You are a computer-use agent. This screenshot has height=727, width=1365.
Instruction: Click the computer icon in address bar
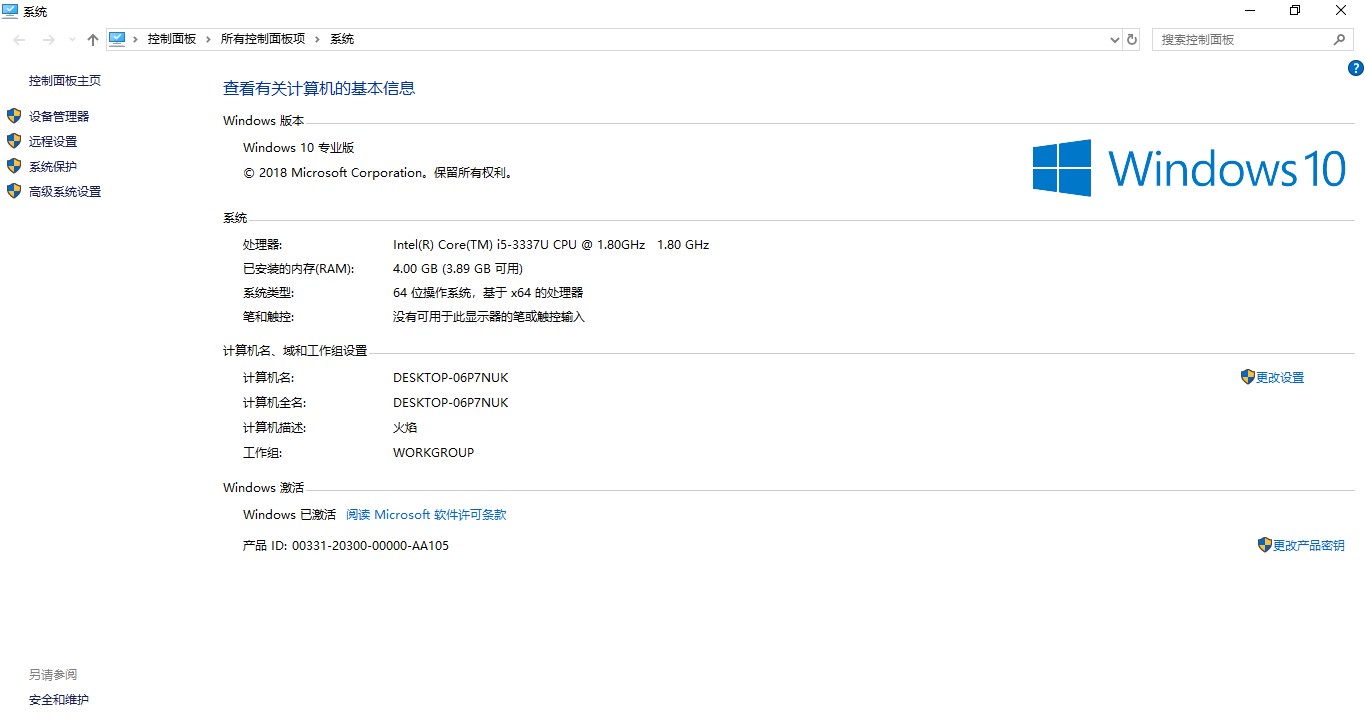coord(117,39)
